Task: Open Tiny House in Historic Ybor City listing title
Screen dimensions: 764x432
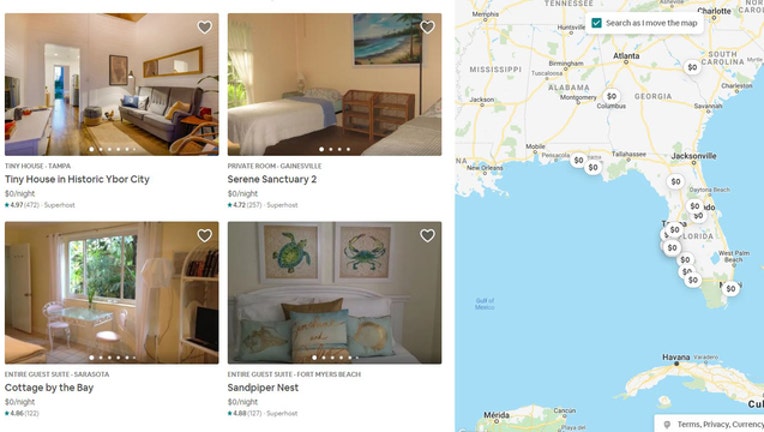Action: click(x=77, y=179)
